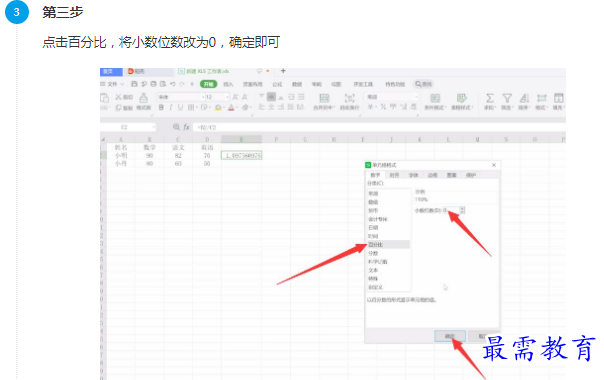Image resolution: width=604 pixels, height=380 pixels.
Task: Select 常规 in the category list
Action: [388, 193]
